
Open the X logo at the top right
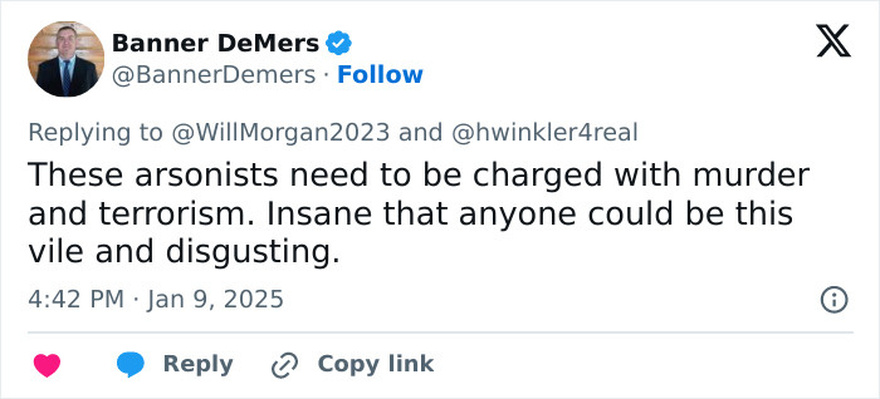(x=833, y=41)
